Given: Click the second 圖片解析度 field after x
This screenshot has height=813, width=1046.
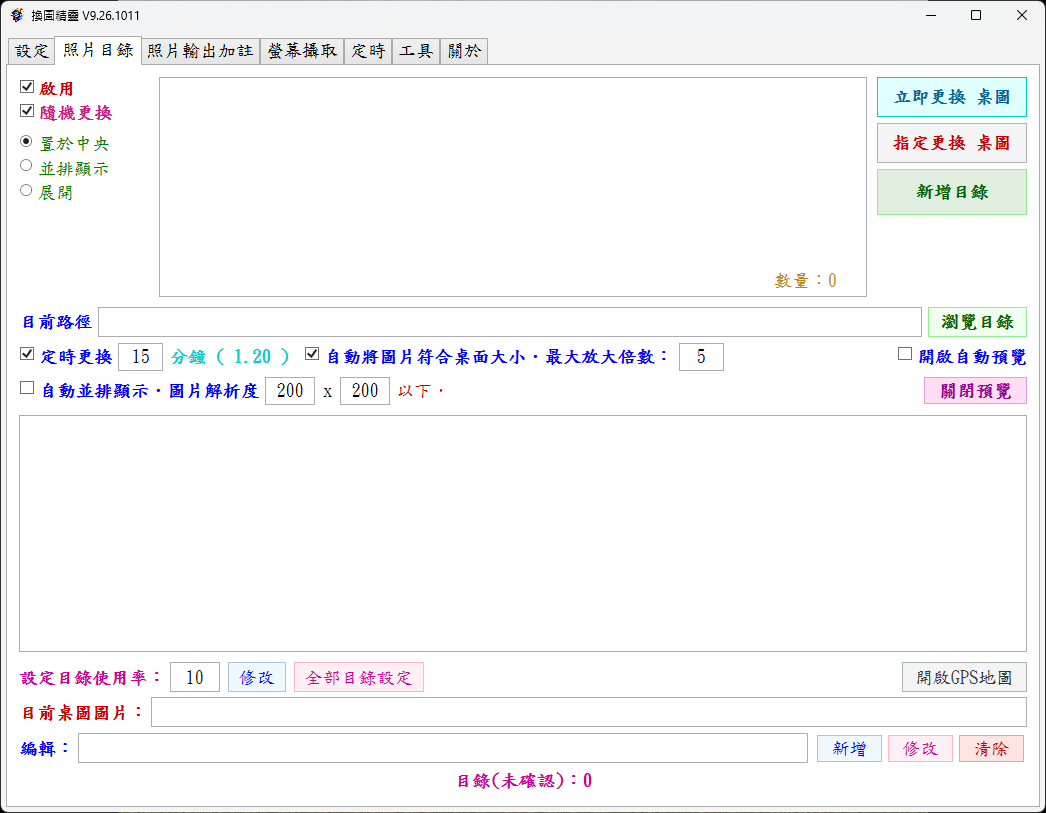Looking at the screenshot, I should (x=365, y=391).
